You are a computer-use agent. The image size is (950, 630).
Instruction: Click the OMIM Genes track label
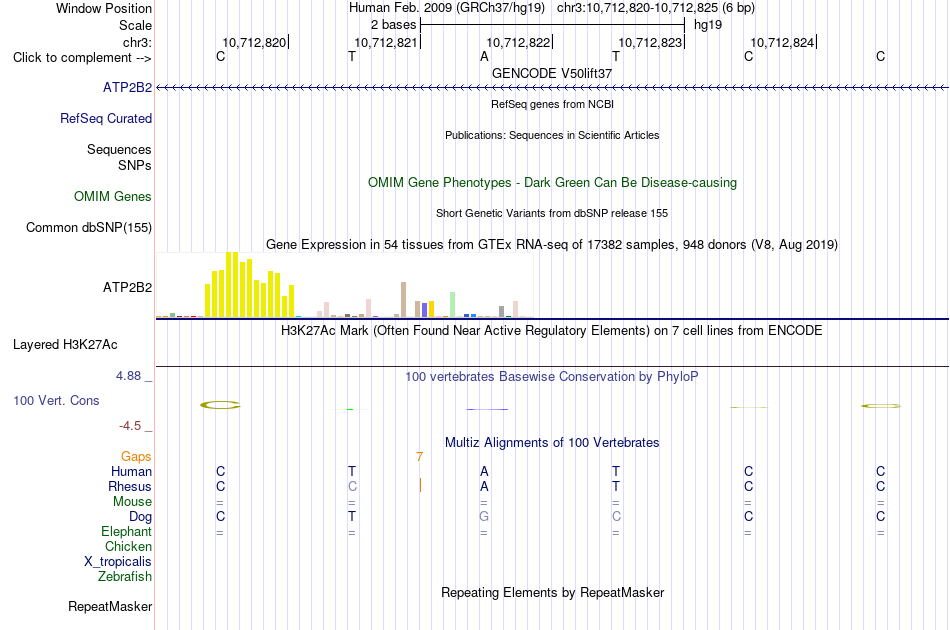coord(113,196)
